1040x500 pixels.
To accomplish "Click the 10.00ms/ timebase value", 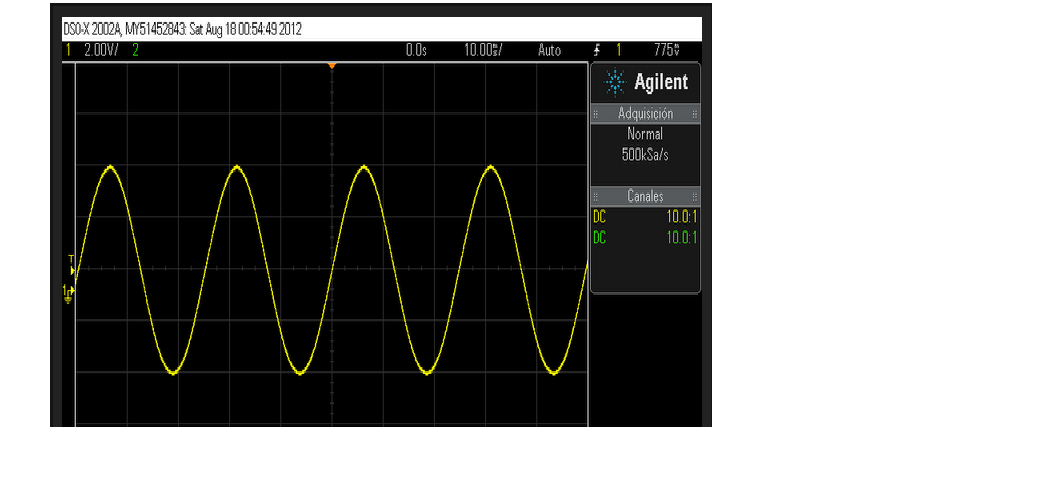I will [484, 50].
